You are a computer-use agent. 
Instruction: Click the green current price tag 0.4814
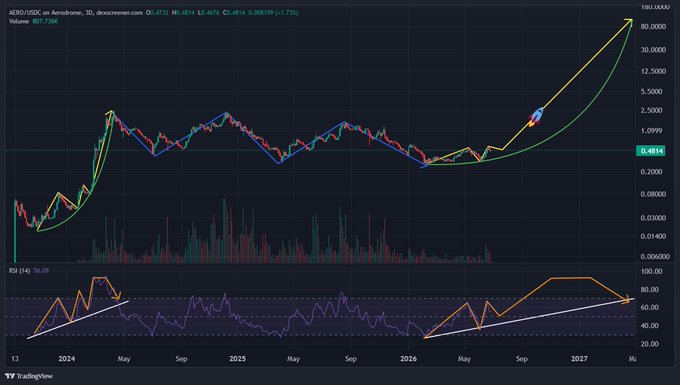click(x=651, y=151)
